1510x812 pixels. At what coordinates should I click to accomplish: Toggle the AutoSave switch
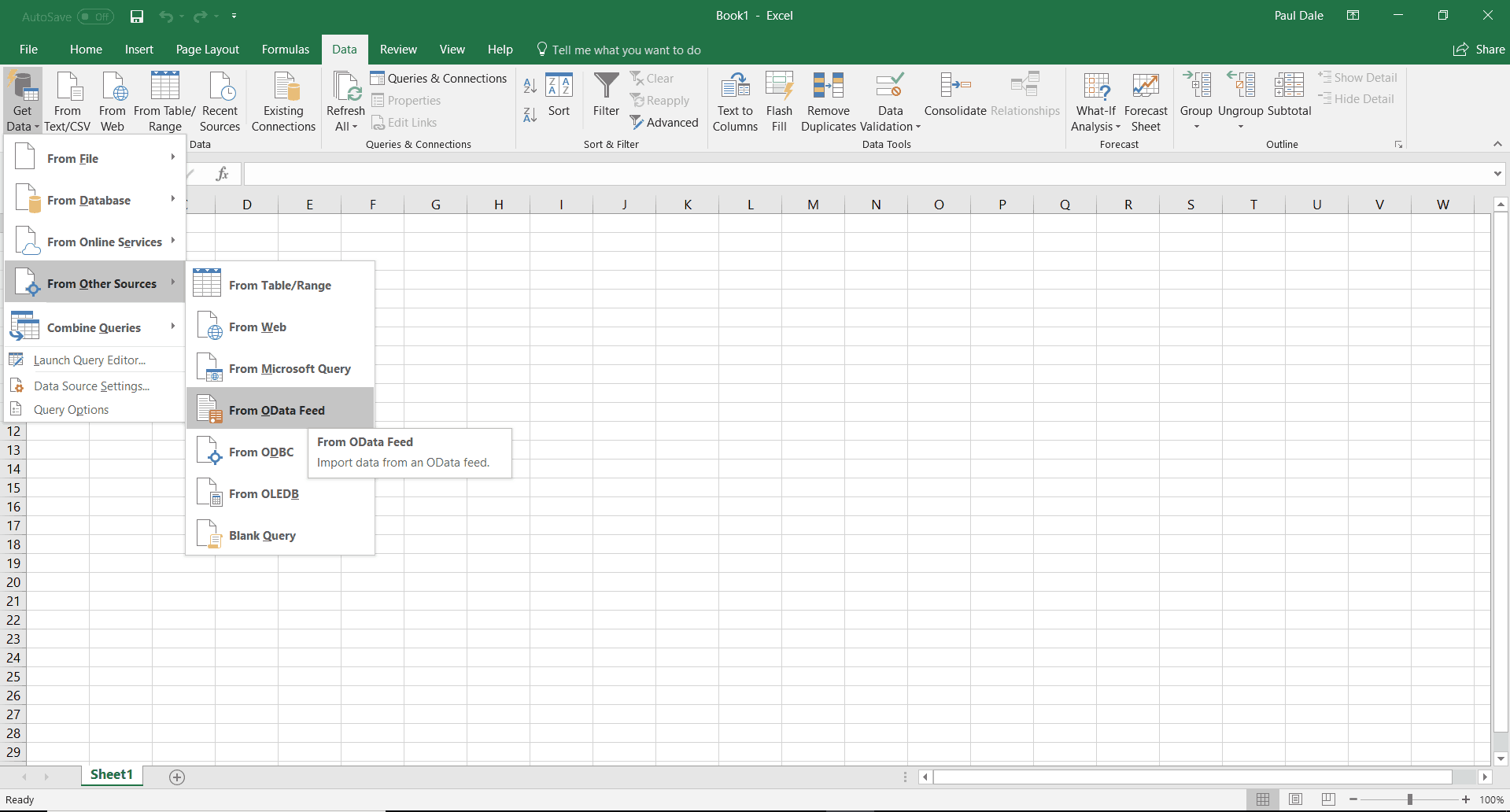coord(95,17)
